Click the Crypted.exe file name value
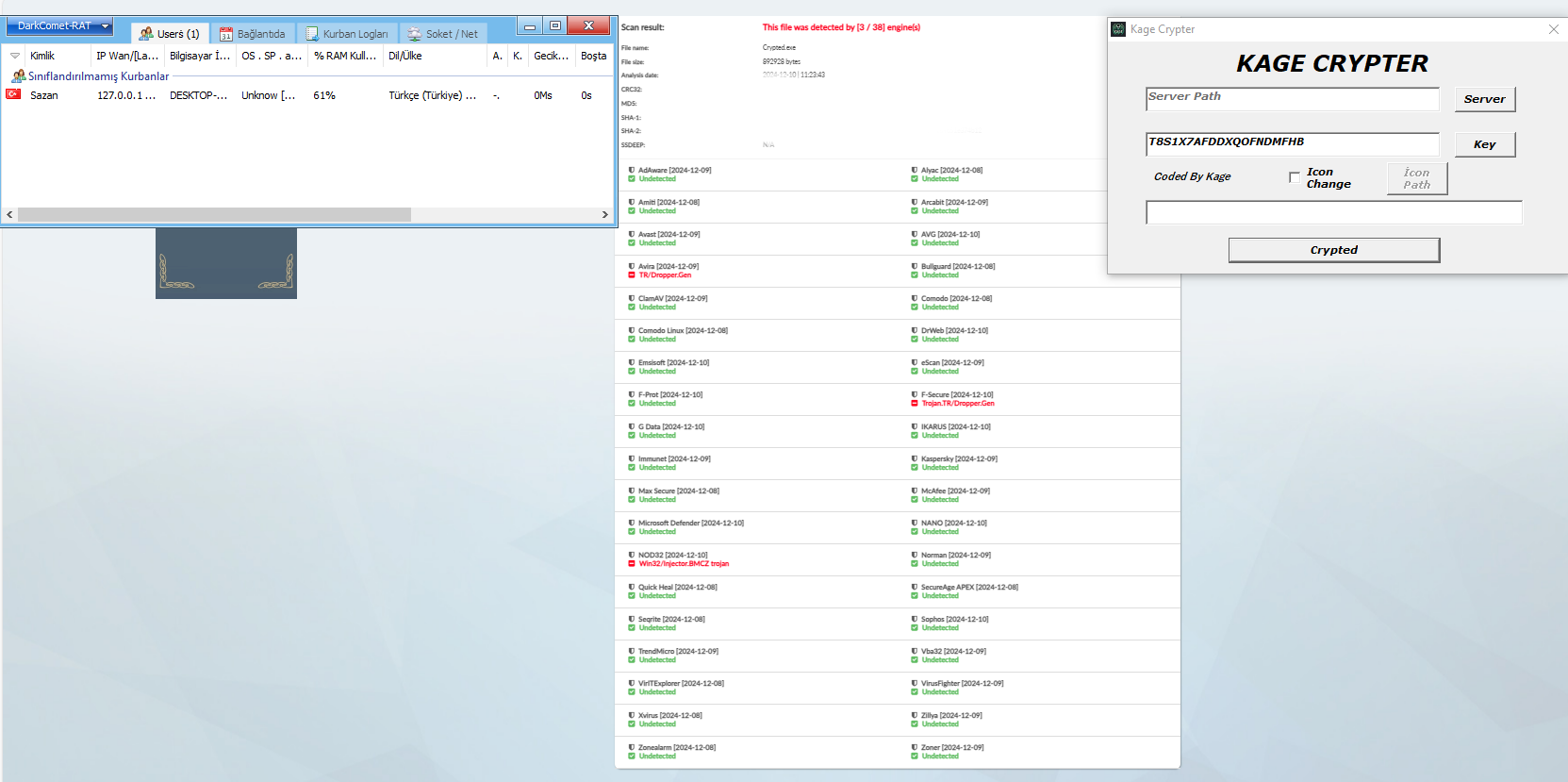 [x=779, y=47]
